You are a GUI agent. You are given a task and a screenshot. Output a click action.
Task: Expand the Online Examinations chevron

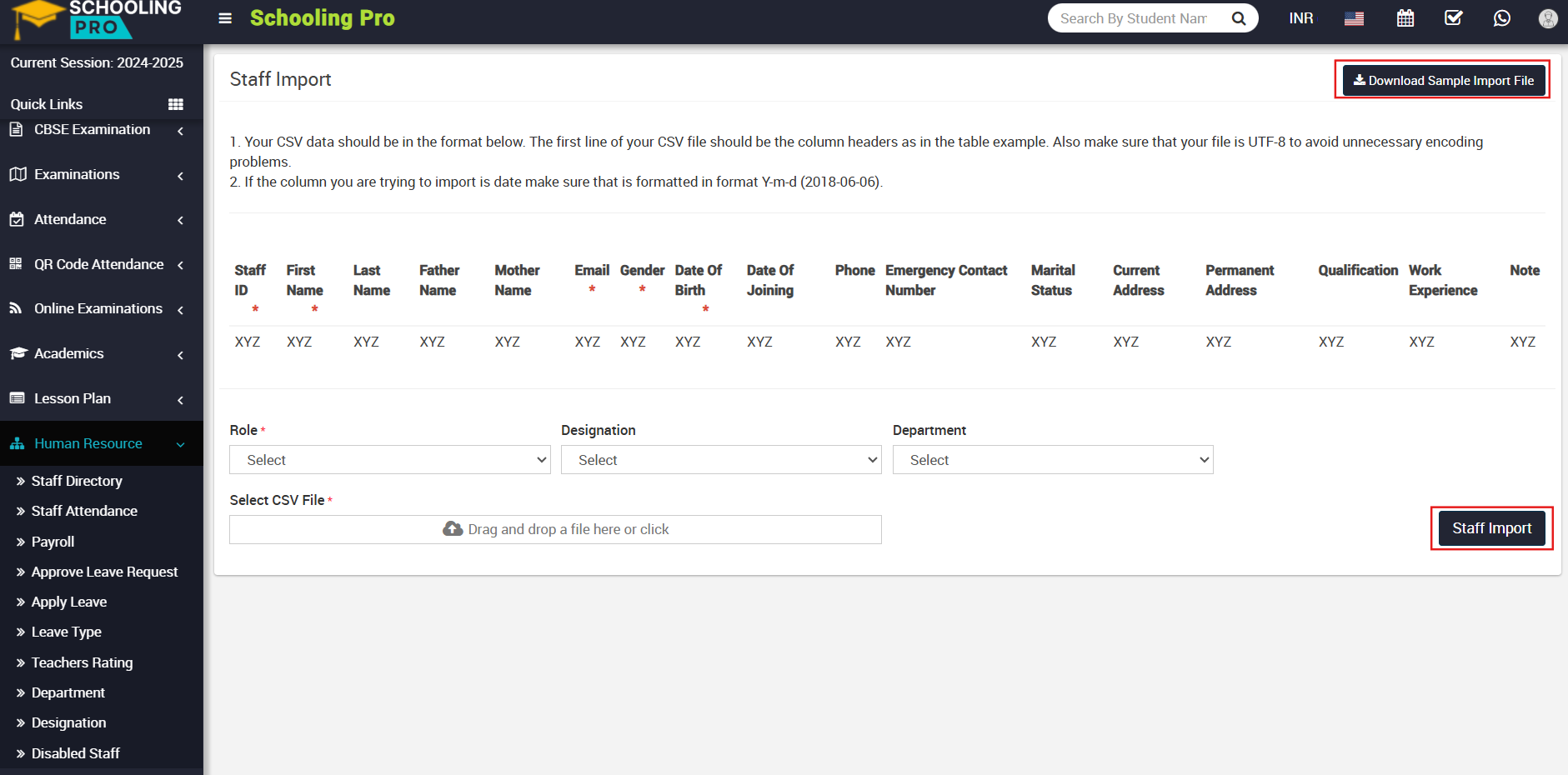181,310
